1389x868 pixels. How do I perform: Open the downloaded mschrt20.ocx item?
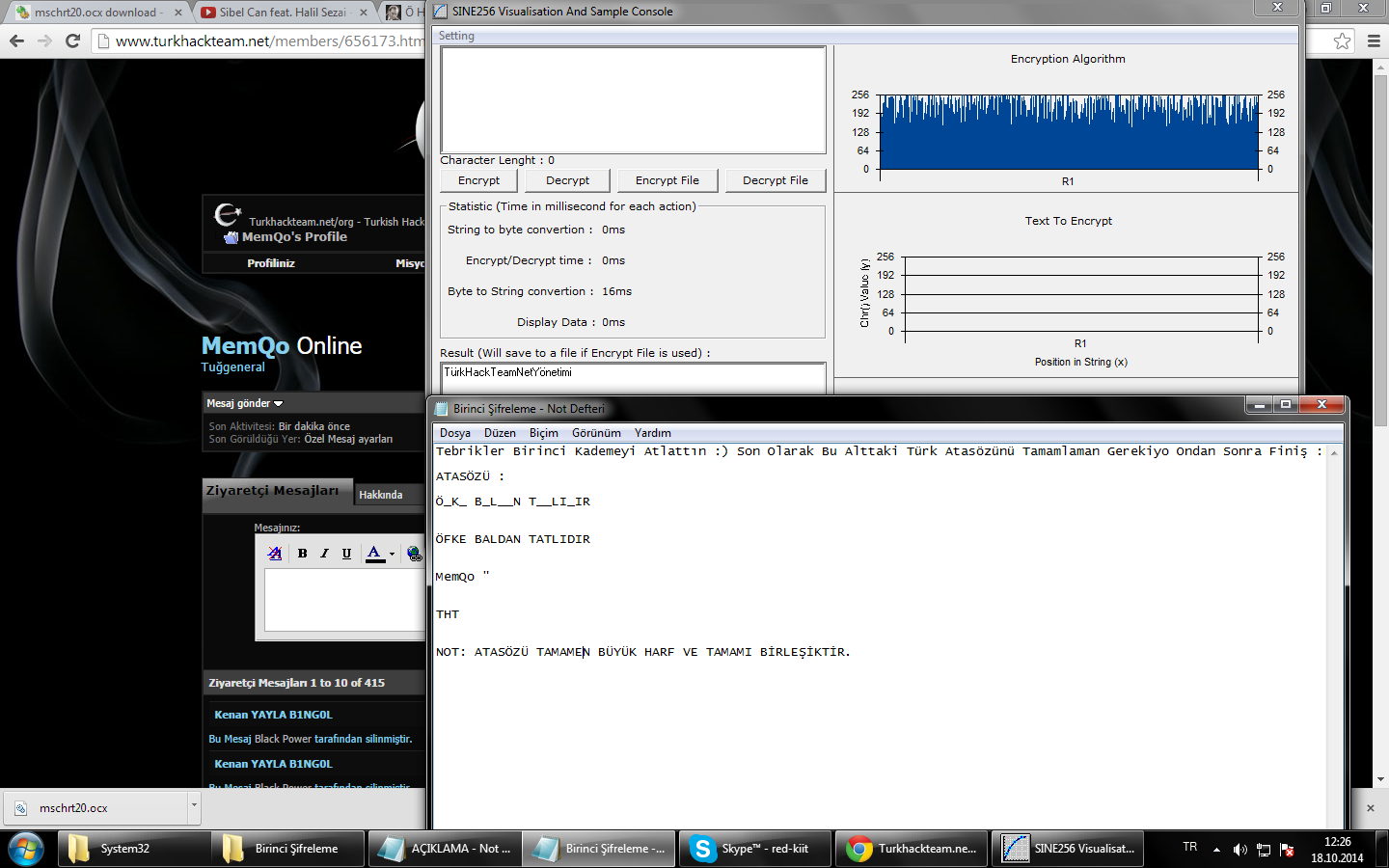coord(95,808)
